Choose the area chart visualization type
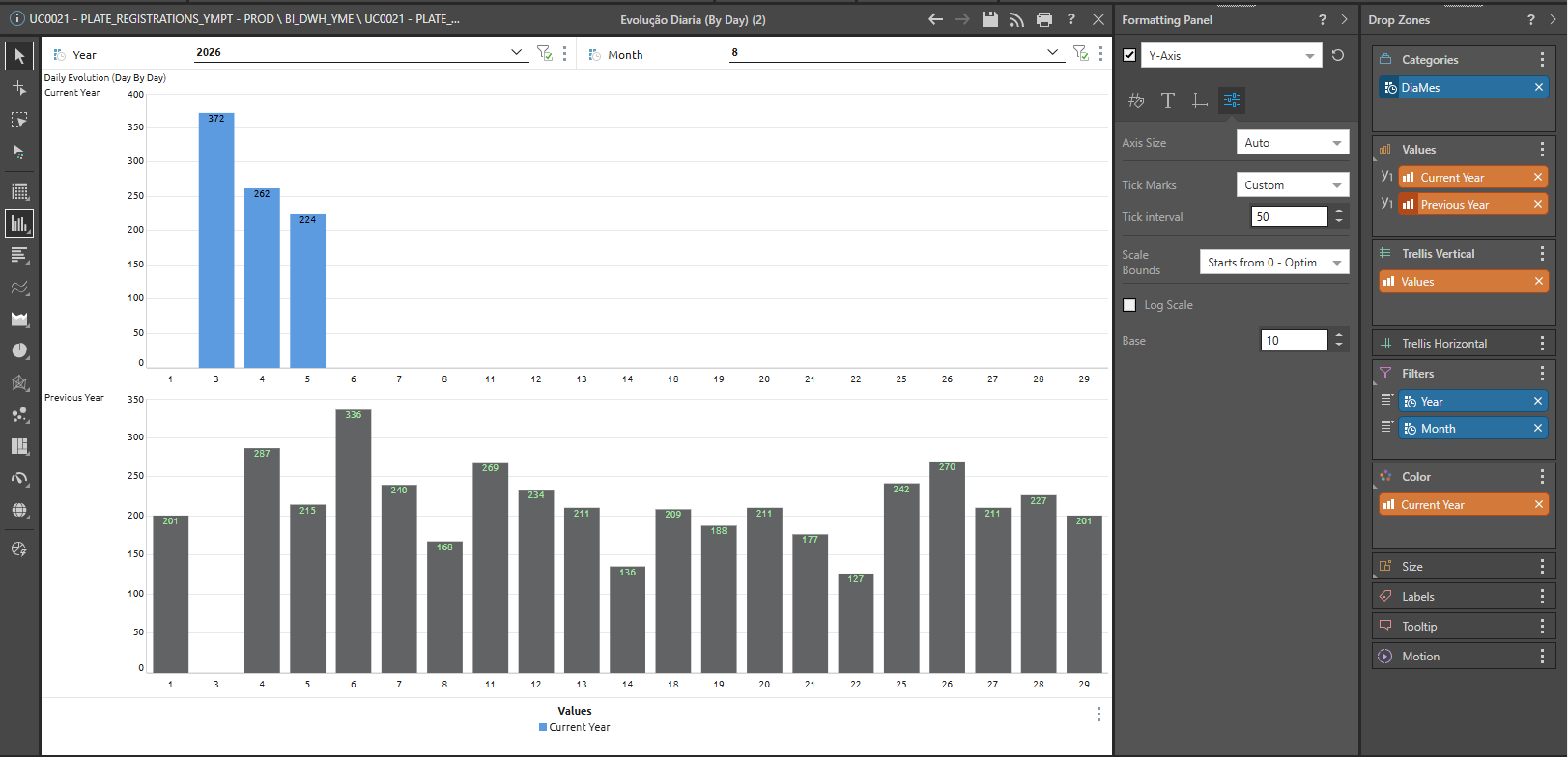This screenshot has width=1568, height=757. pyautogui.click(x=19, y=319)
